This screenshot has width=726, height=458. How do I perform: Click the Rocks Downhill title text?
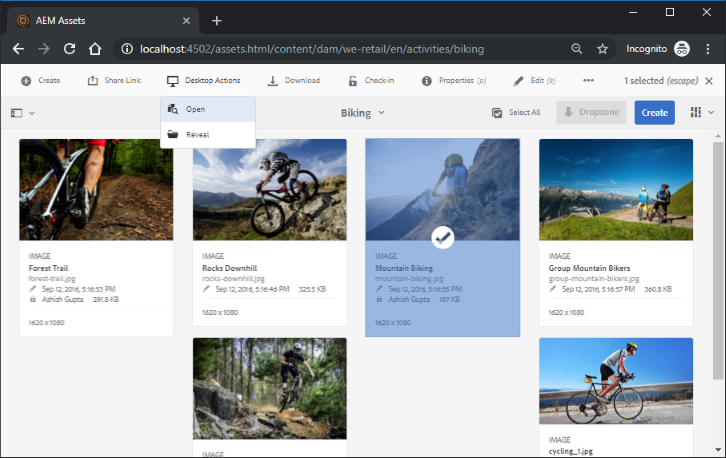230,268
